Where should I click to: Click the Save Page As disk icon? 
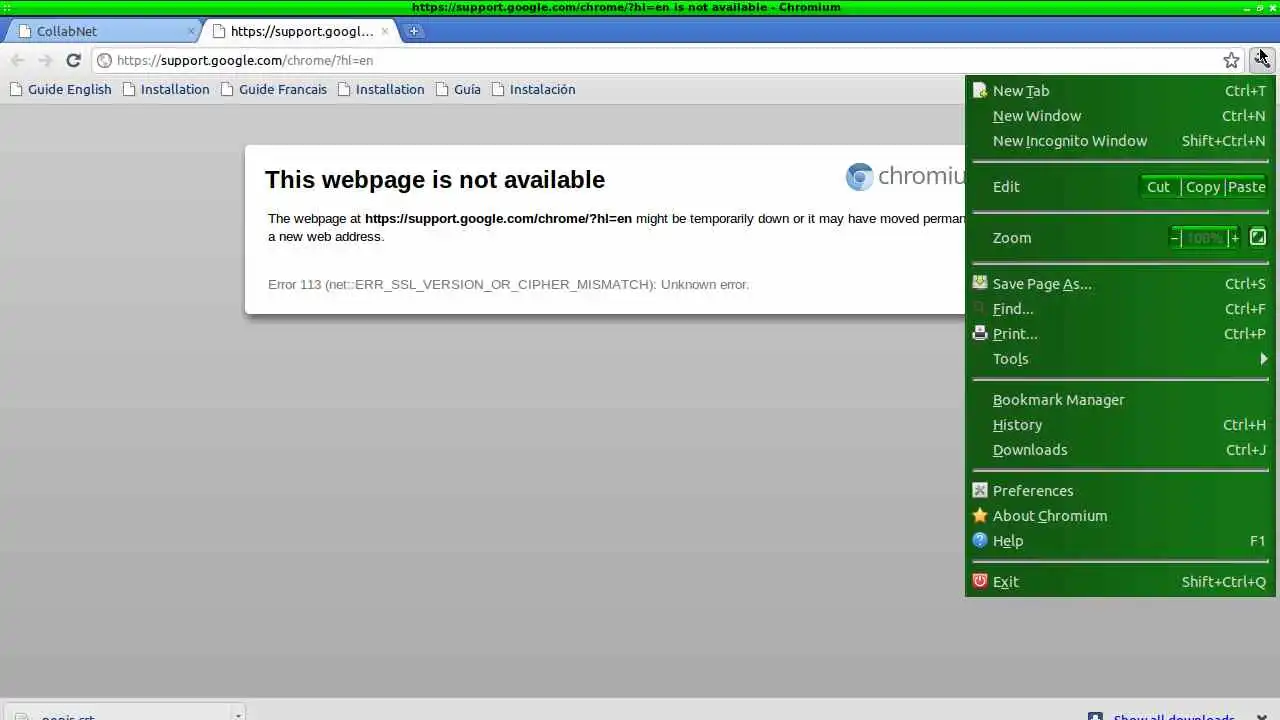pyautogui.click(x=980, y=283)
